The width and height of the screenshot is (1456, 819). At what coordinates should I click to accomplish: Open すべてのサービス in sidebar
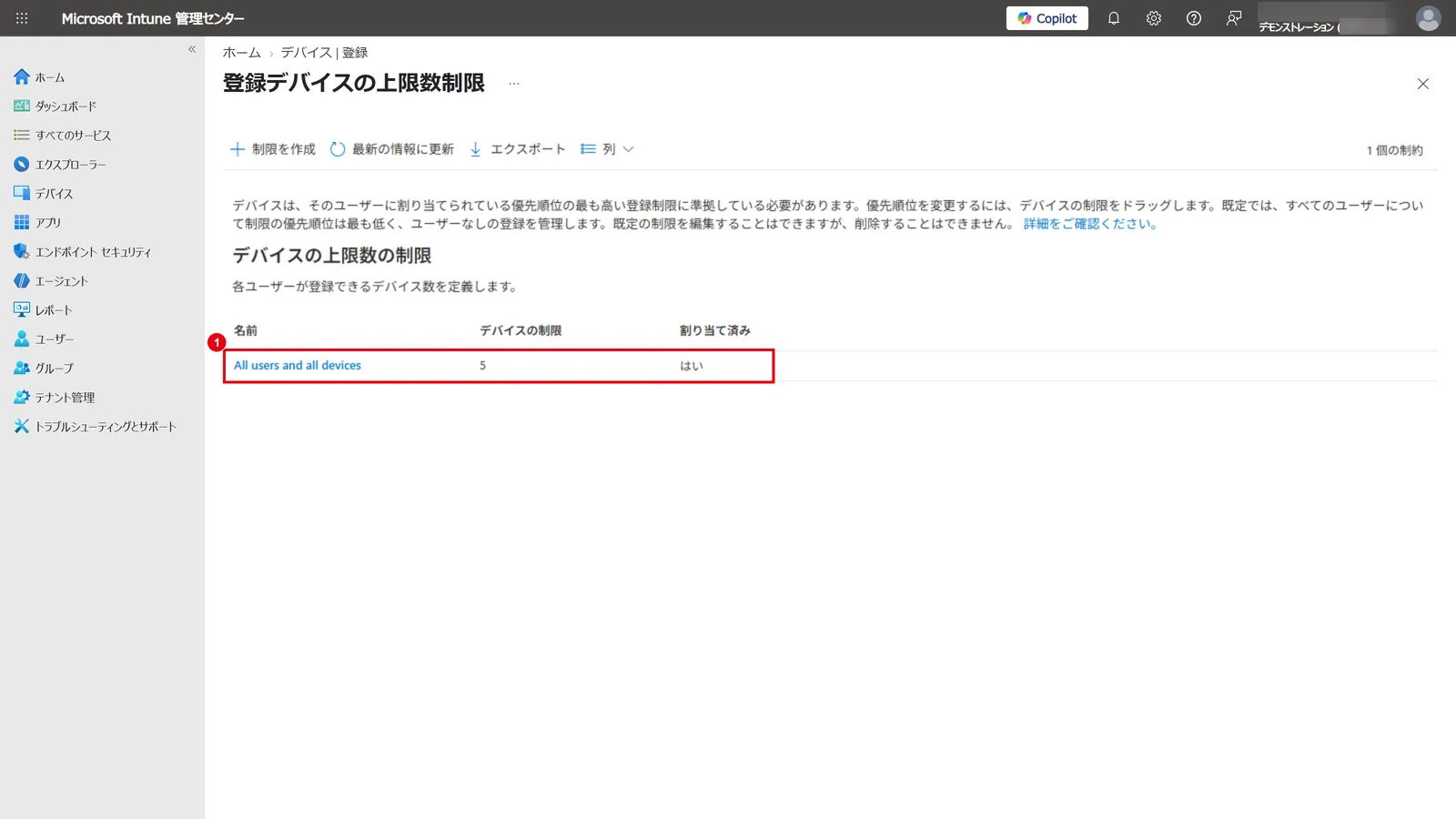pyautogui.click(x=62, y=136)
